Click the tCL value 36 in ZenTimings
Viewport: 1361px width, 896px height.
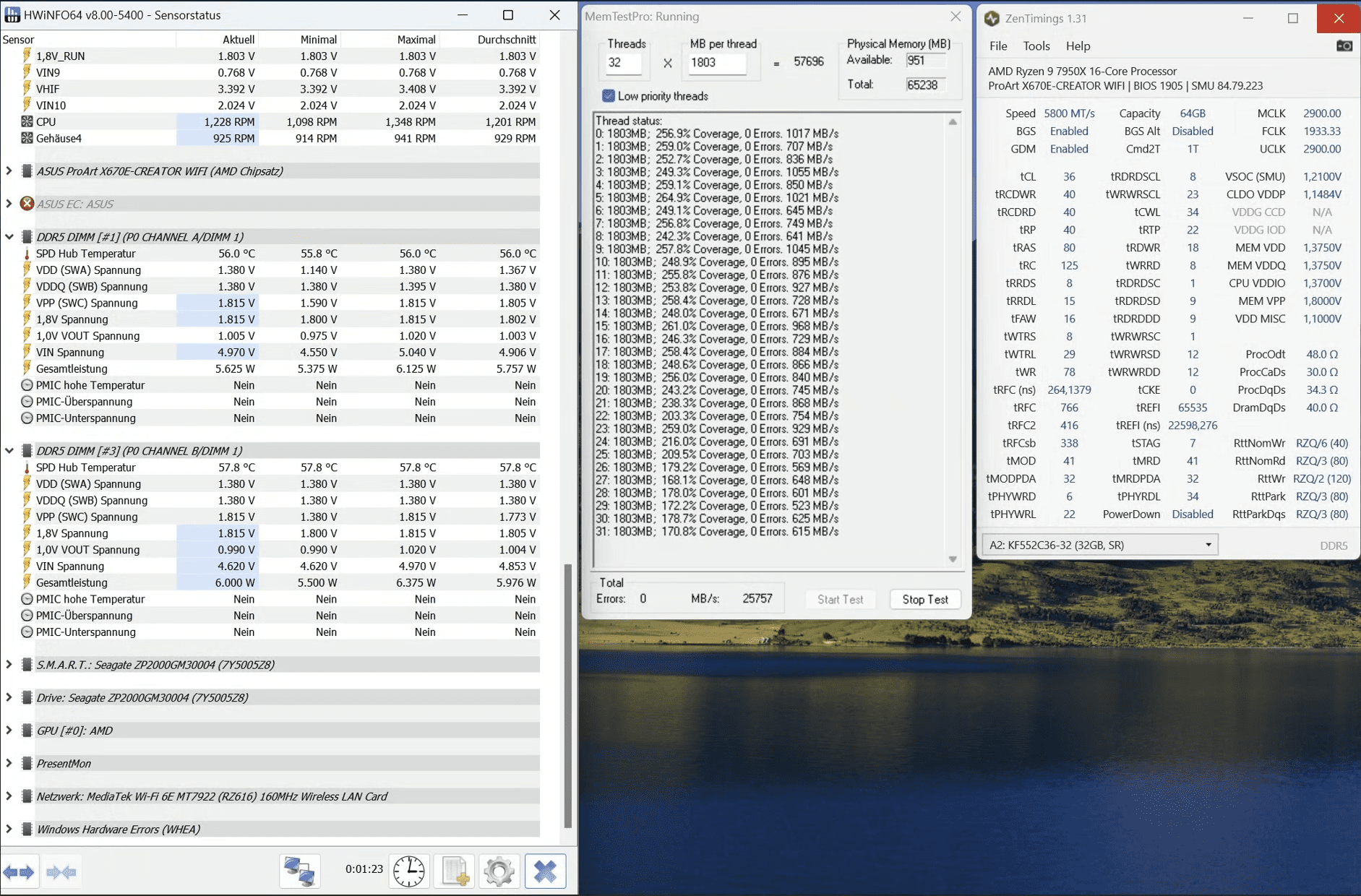pyautogui.click(x=1069, y=177)
